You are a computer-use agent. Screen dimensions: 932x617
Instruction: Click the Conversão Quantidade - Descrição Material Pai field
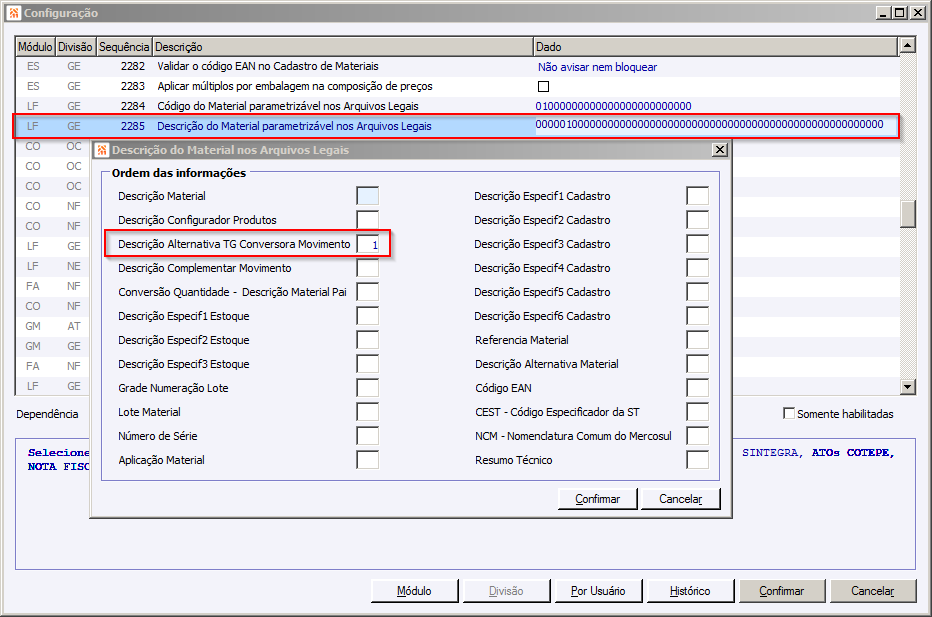pyautogui.click(x=367, y=292)
